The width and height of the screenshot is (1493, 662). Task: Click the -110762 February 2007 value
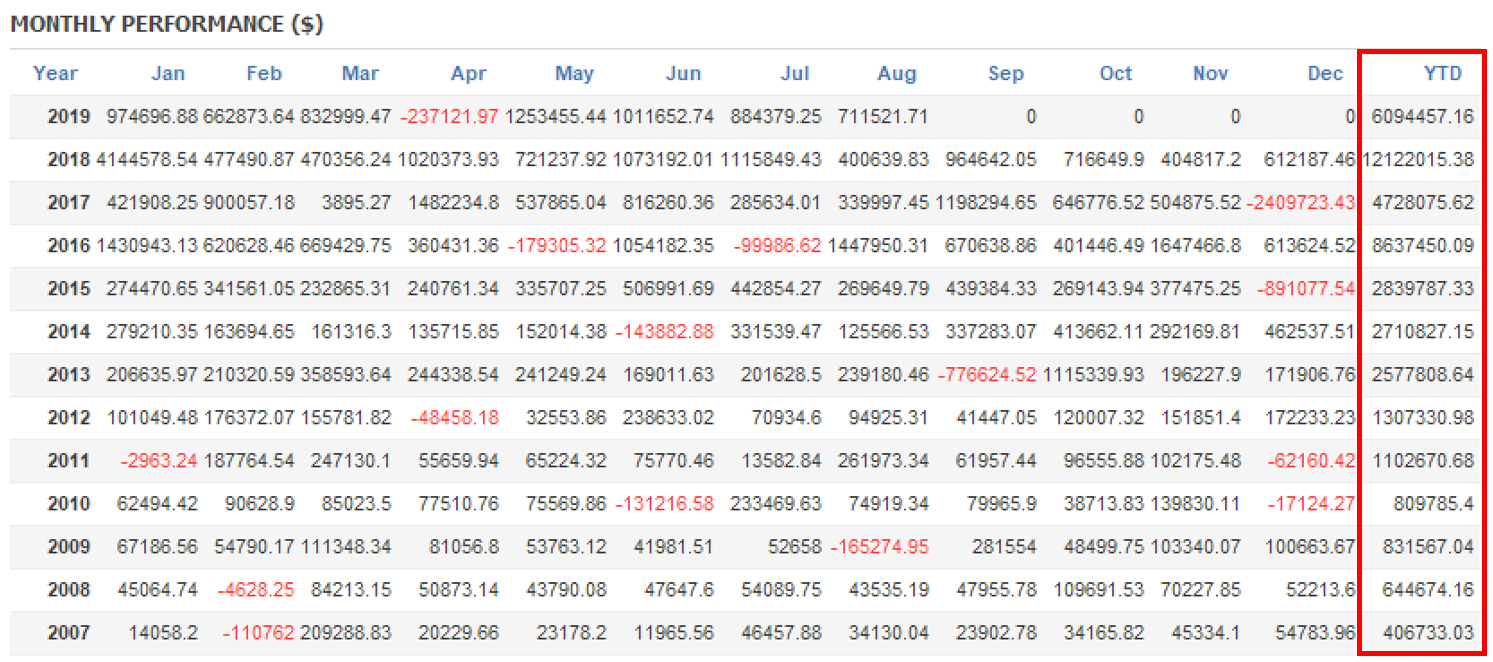258,632
